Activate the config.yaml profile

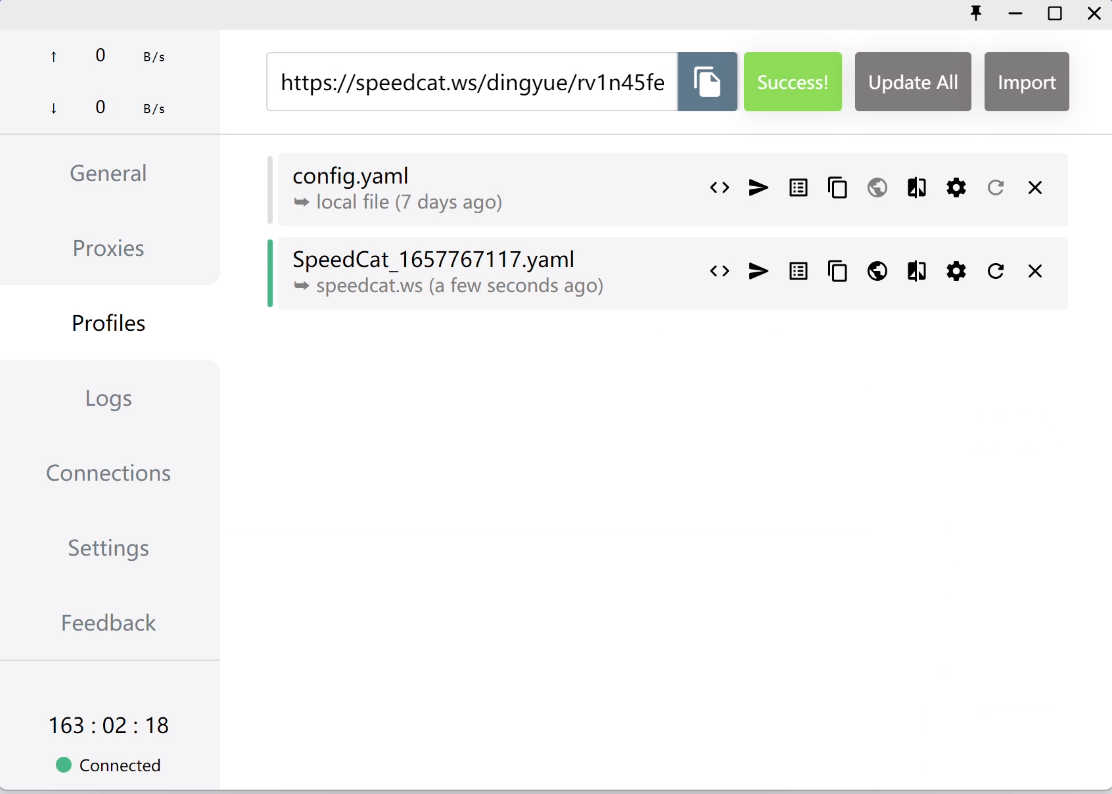[x=450, y=188]
